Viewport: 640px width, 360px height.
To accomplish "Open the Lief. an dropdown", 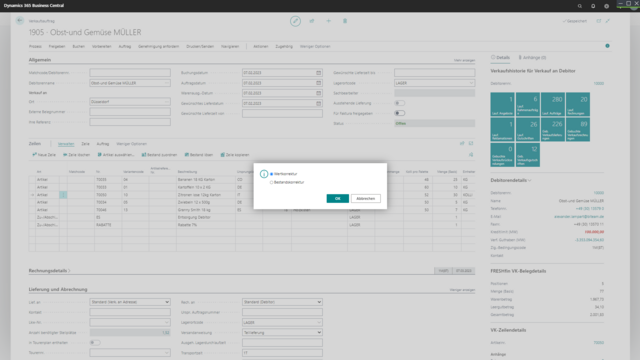I will (130, 302).
